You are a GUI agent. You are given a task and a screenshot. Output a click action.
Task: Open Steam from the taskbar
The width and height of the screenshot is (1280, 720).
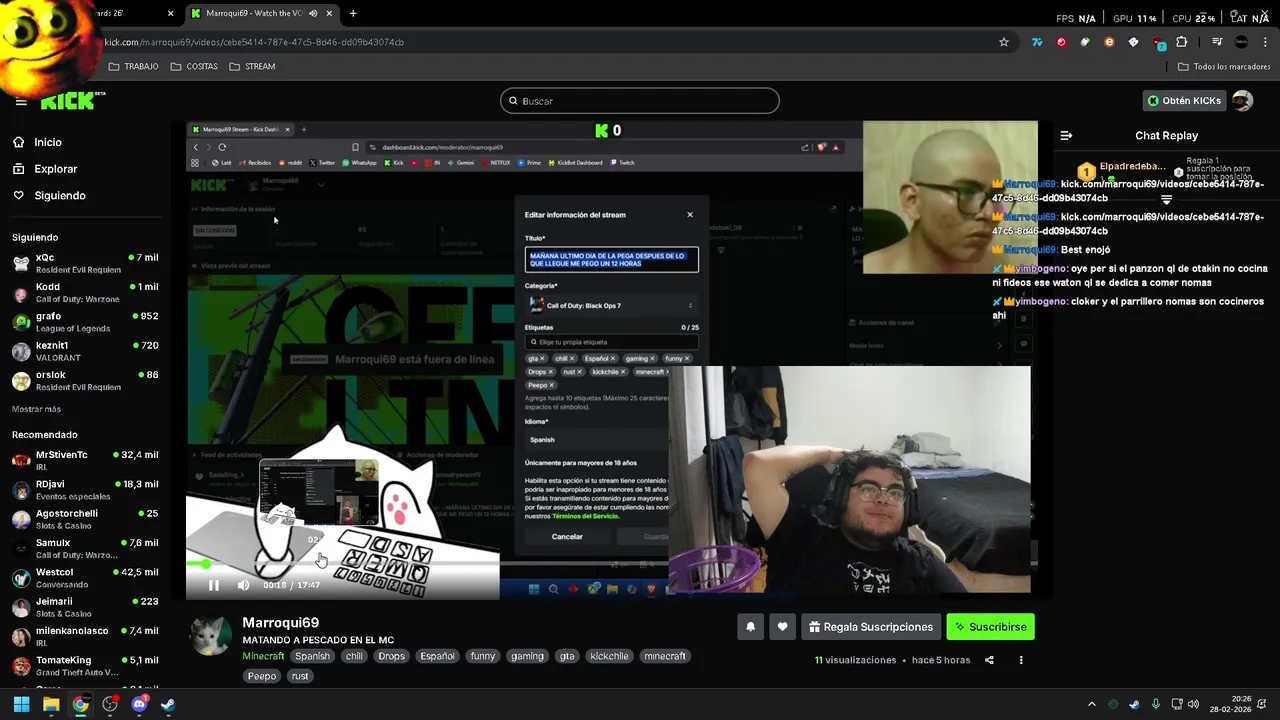168,704
